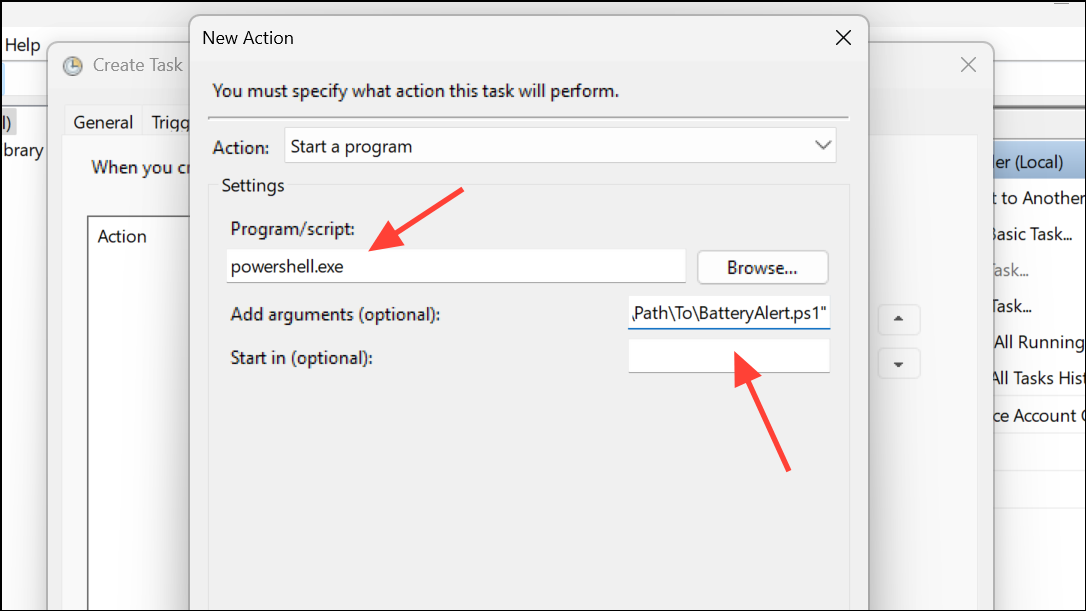Viewport: 1086px width, 611px height.
Task: Click the Library tree item at left
Action: coord(23,150)
